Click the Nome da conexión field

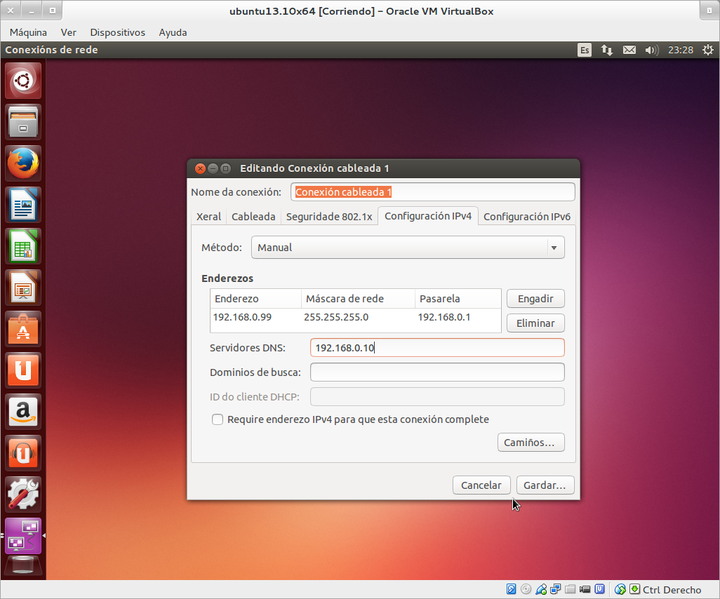click(433, 192)
